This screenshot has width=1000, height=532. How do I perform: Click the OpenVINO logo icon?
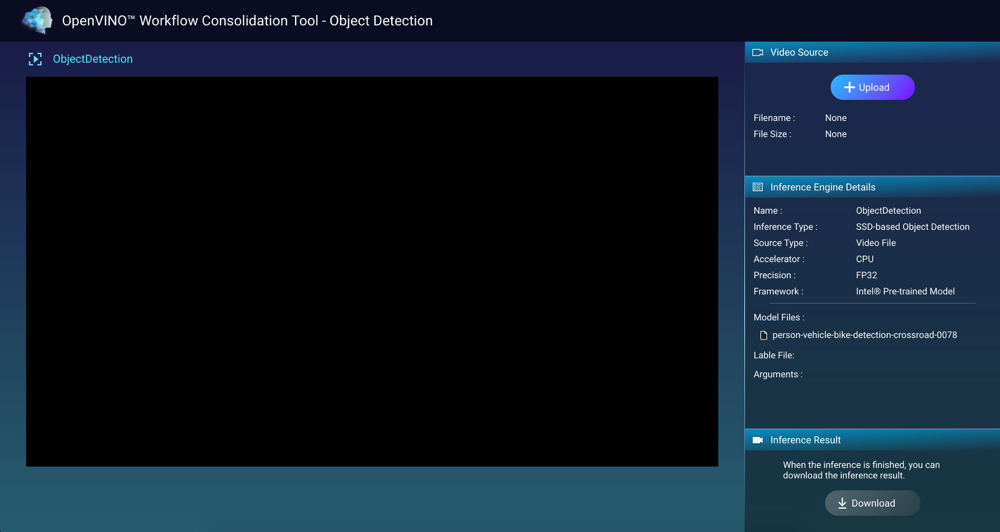(x=37, y=20)
